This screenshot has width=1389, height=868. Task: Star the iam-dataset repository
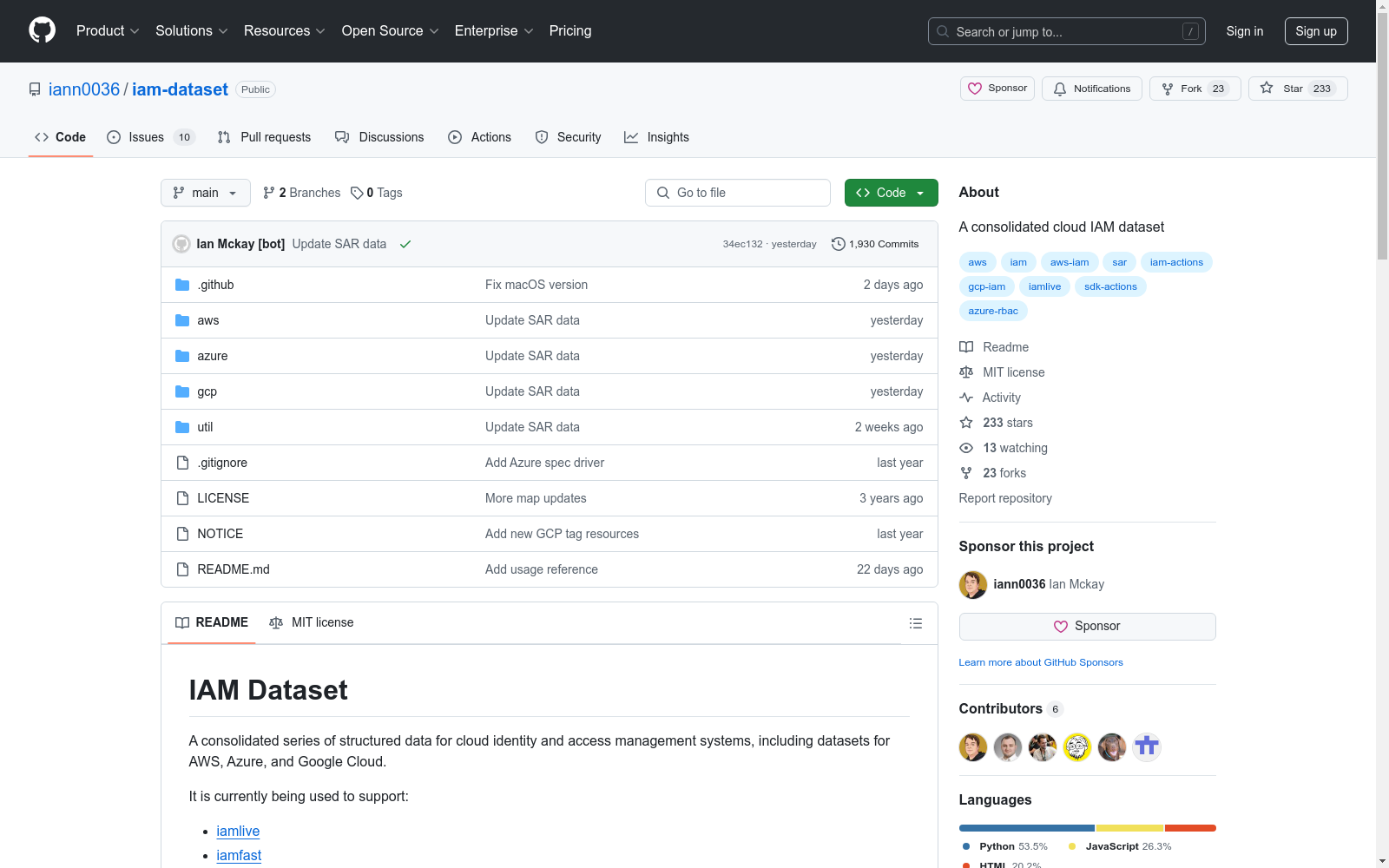(1298, 89)
